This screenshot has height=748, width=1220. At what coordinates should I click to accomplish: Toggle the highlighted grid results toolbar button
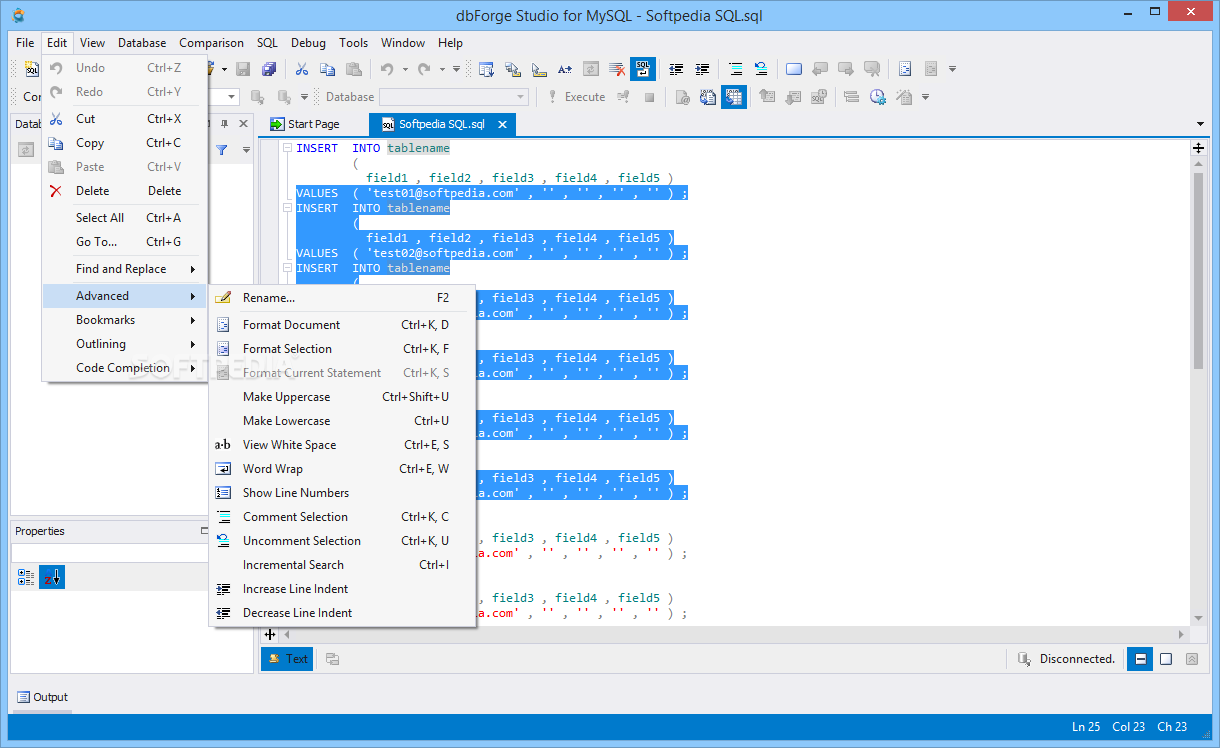click(734, 97)
